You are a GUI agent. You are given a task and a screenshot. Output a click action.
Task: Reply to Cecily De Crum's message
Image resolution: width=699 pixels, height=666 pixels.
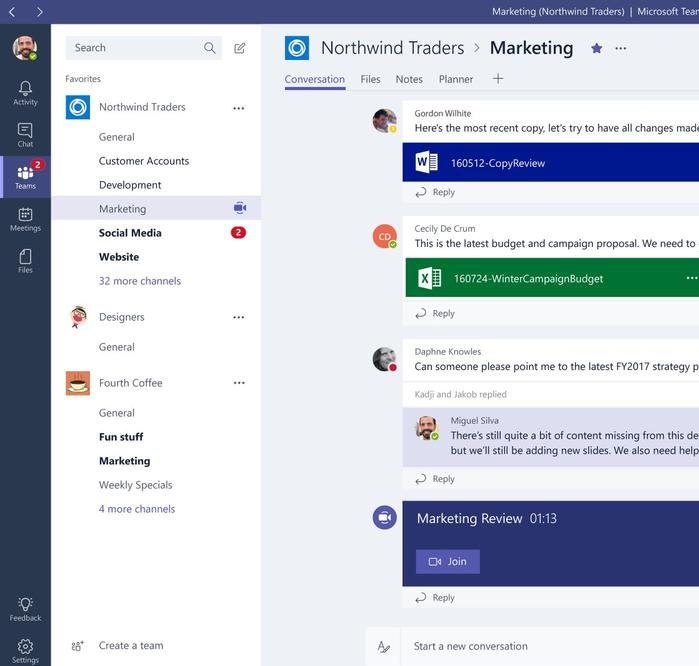[x=436, y=313]
